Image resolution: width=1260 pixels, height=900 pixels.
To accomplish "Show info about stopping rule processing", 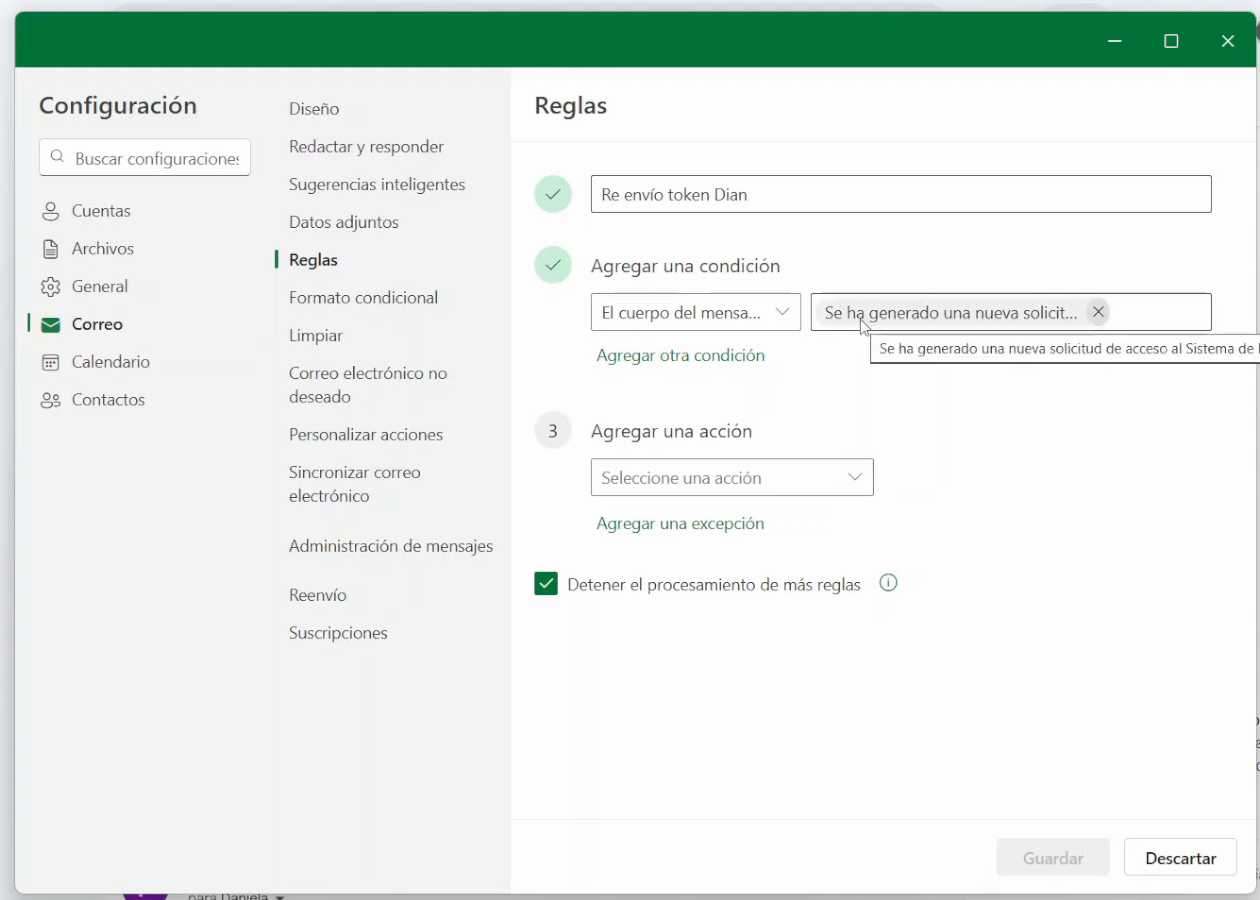I will click(x=888, y=583).
